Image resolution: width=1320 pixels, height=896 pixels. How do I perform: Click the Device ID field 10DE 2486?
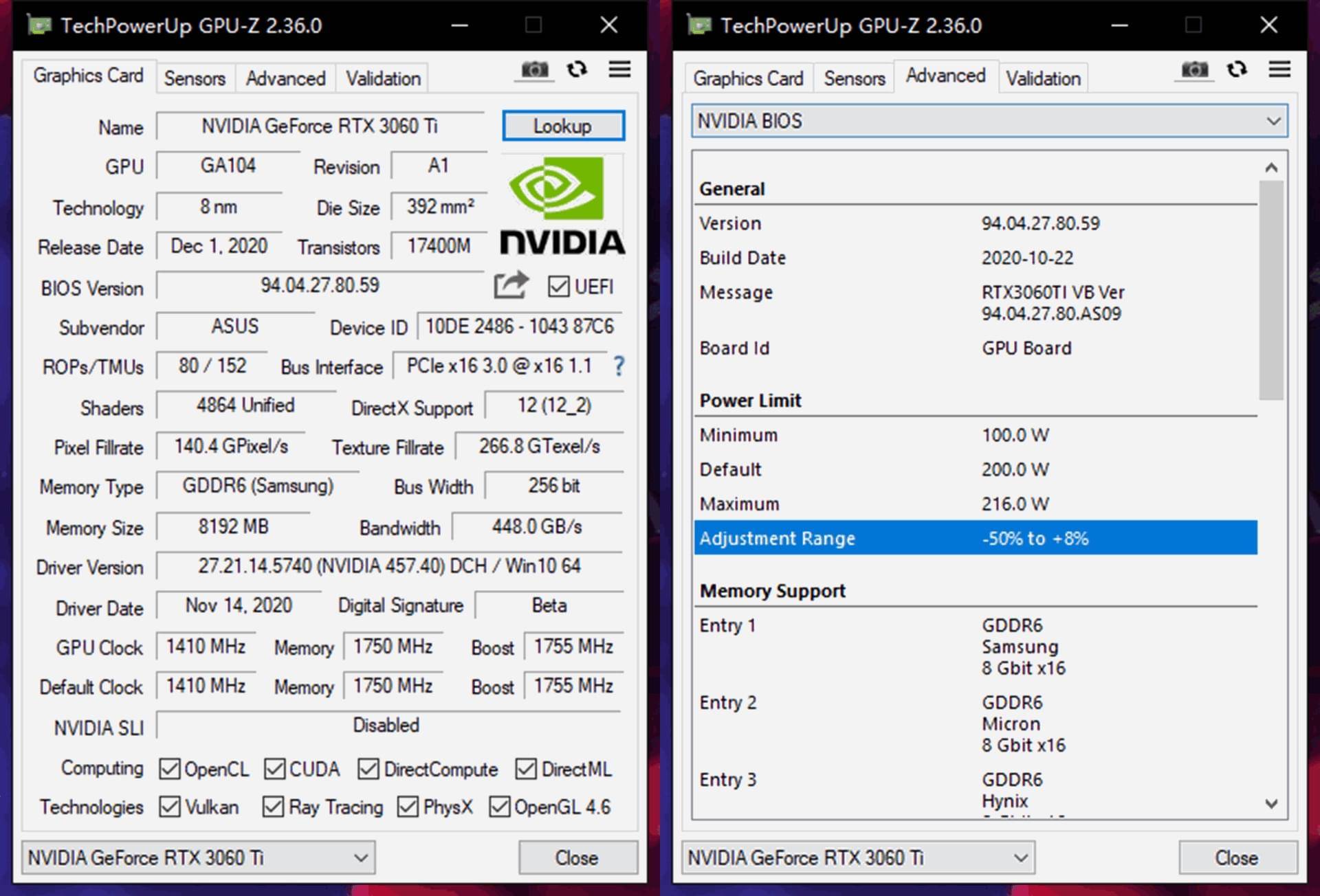click(x=520, y=326)
